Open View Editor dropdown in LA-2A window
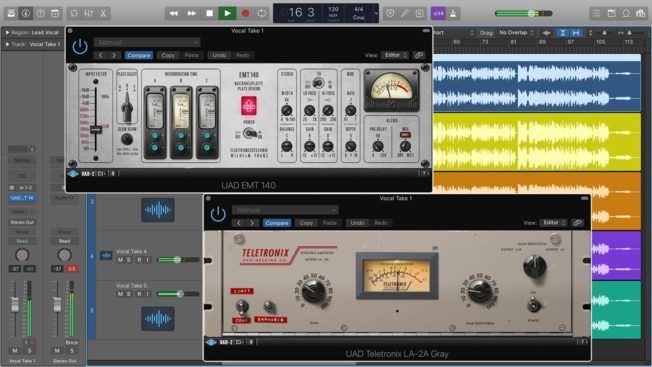The height and width of the screenshot is (367, 652). coord(553,223)
